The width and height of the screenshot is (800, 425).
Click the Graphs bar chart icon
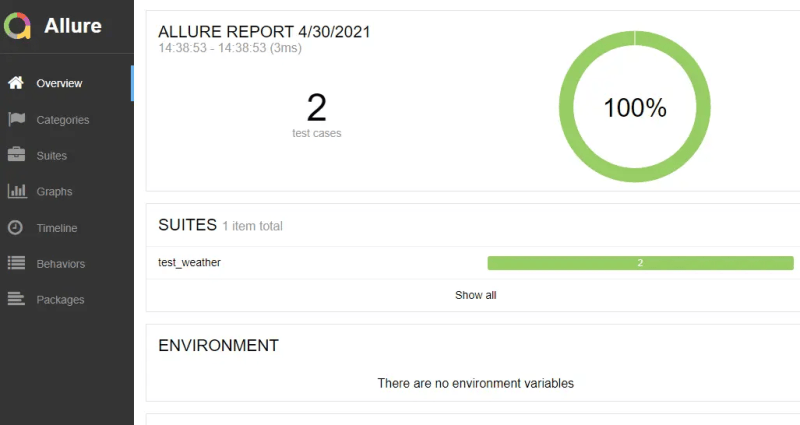pos(16,191)
